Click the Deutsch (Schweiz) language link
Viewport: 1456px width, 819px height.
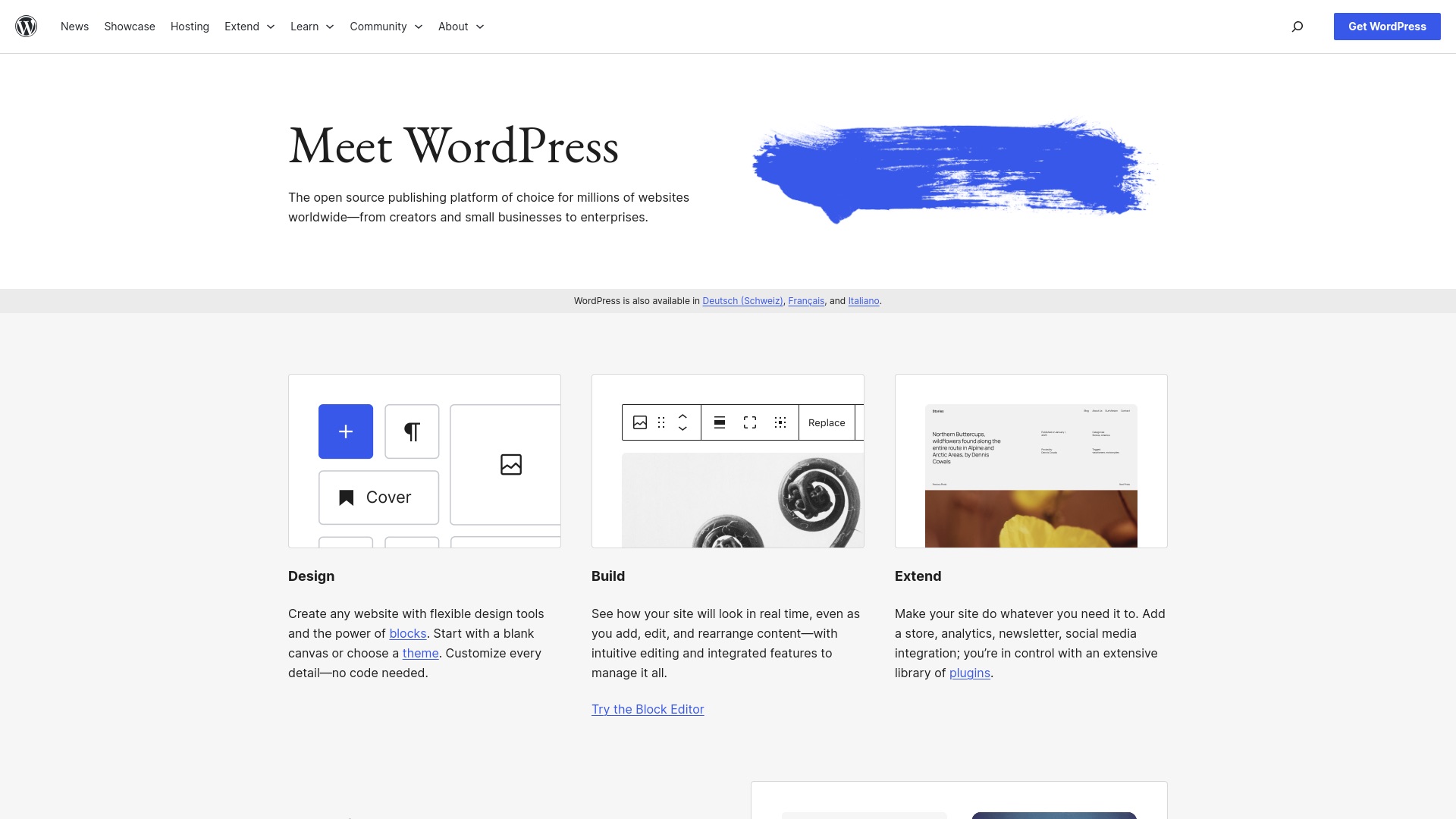point(742,301)
